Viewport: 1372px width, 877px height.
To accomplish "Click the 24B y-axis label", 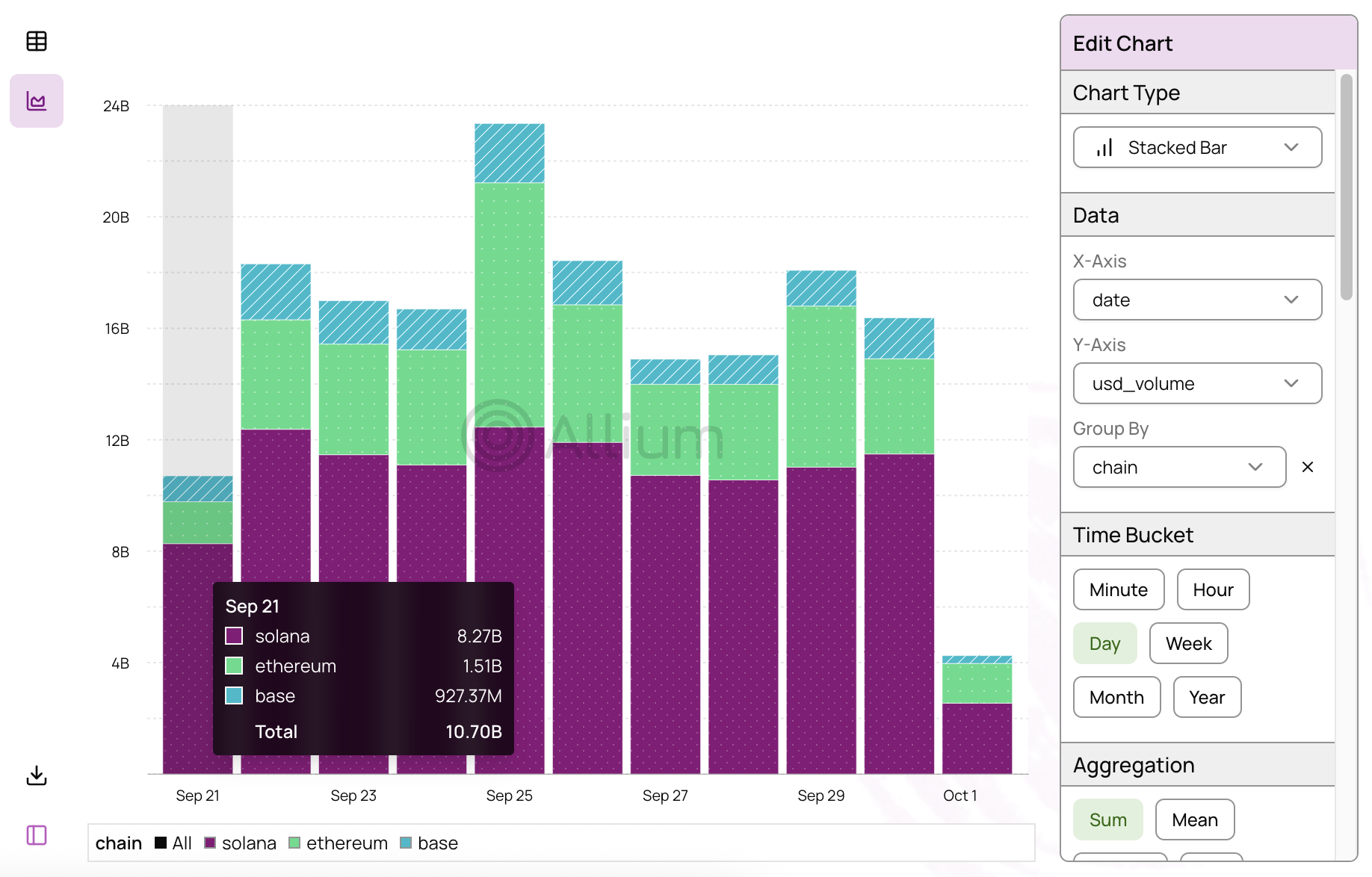I will [116, 106].
